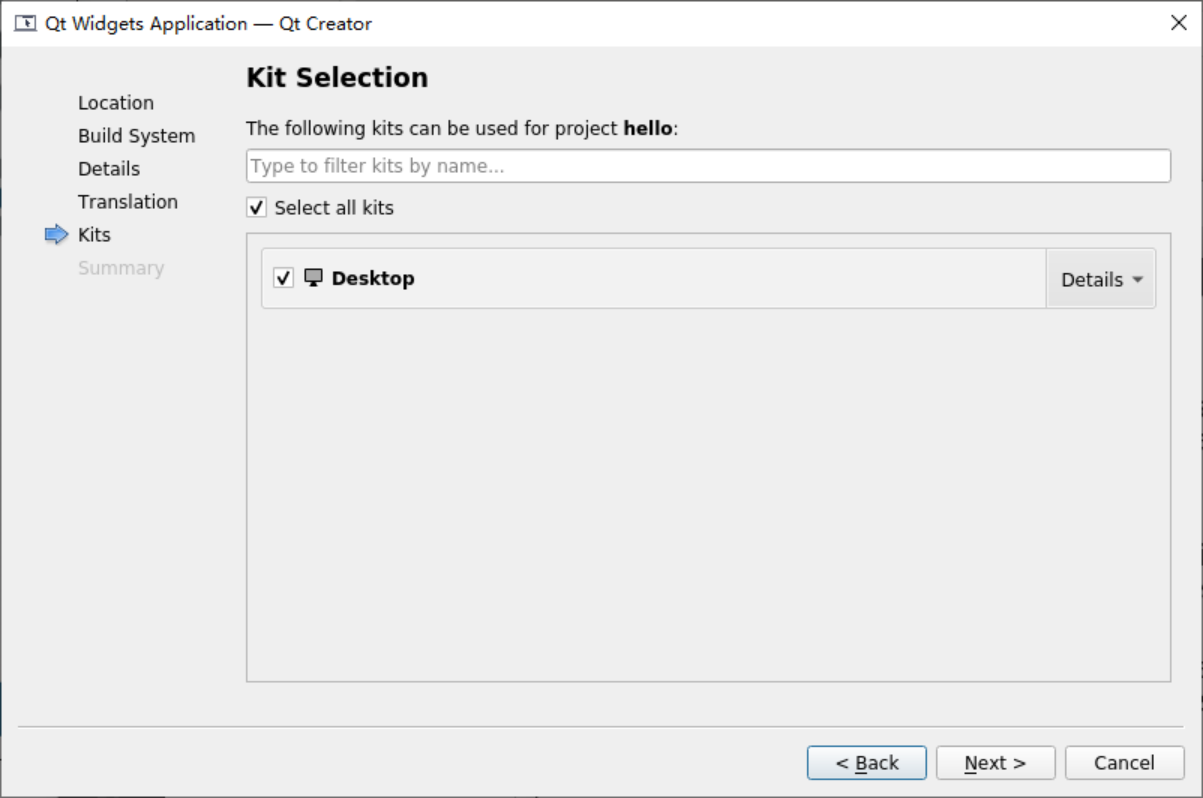Proceed with the Next button
This screenshot has height=798, width=1203.
(995, 763)
